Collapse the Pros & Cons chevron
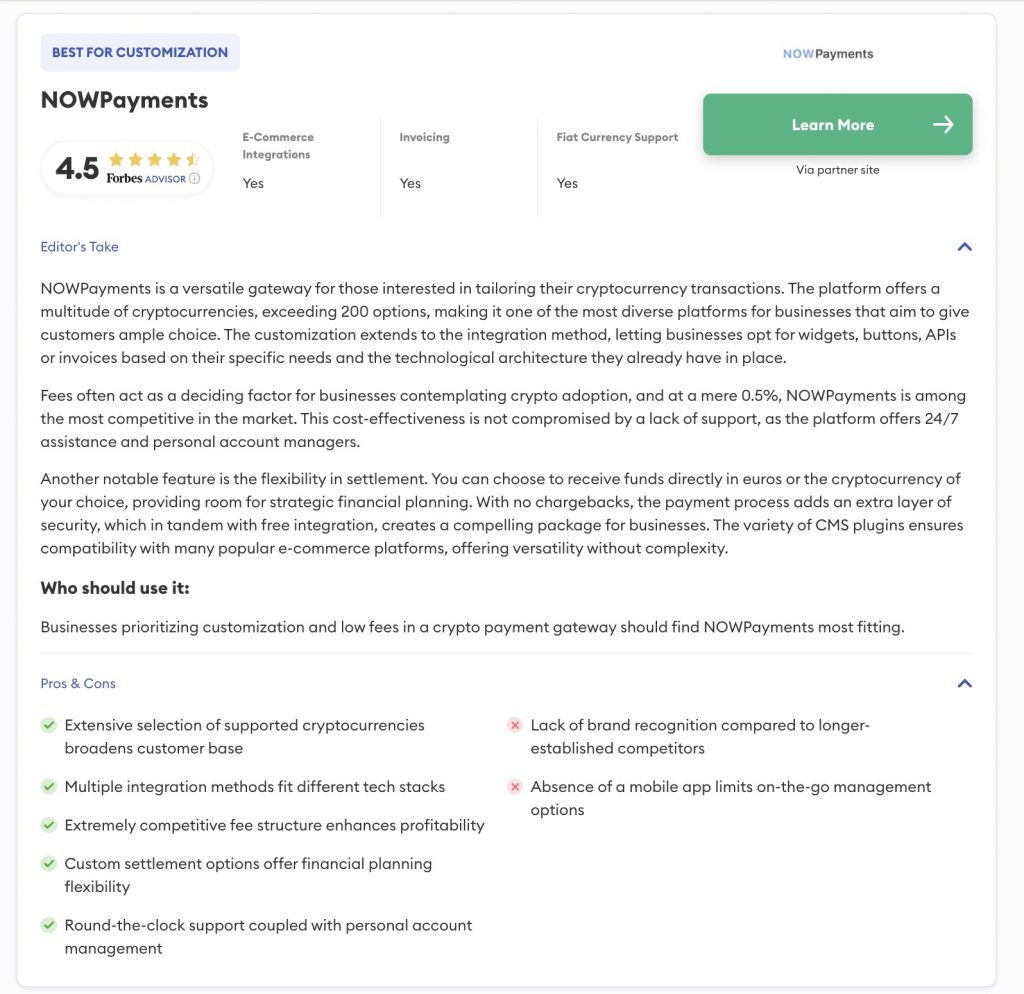This screenshot has width=1024, height=994. point(965,683)
